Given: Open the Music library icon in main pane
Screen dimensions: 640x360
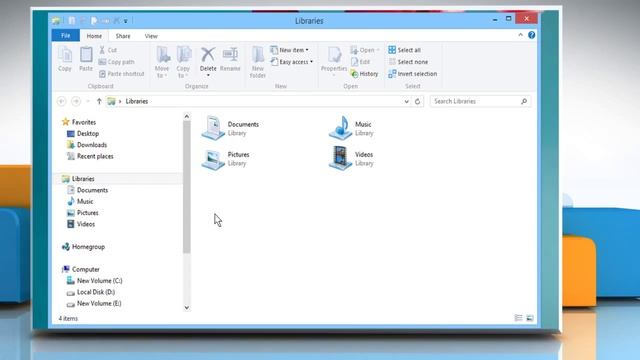Looking at the screenshot, I should point(340,128).
